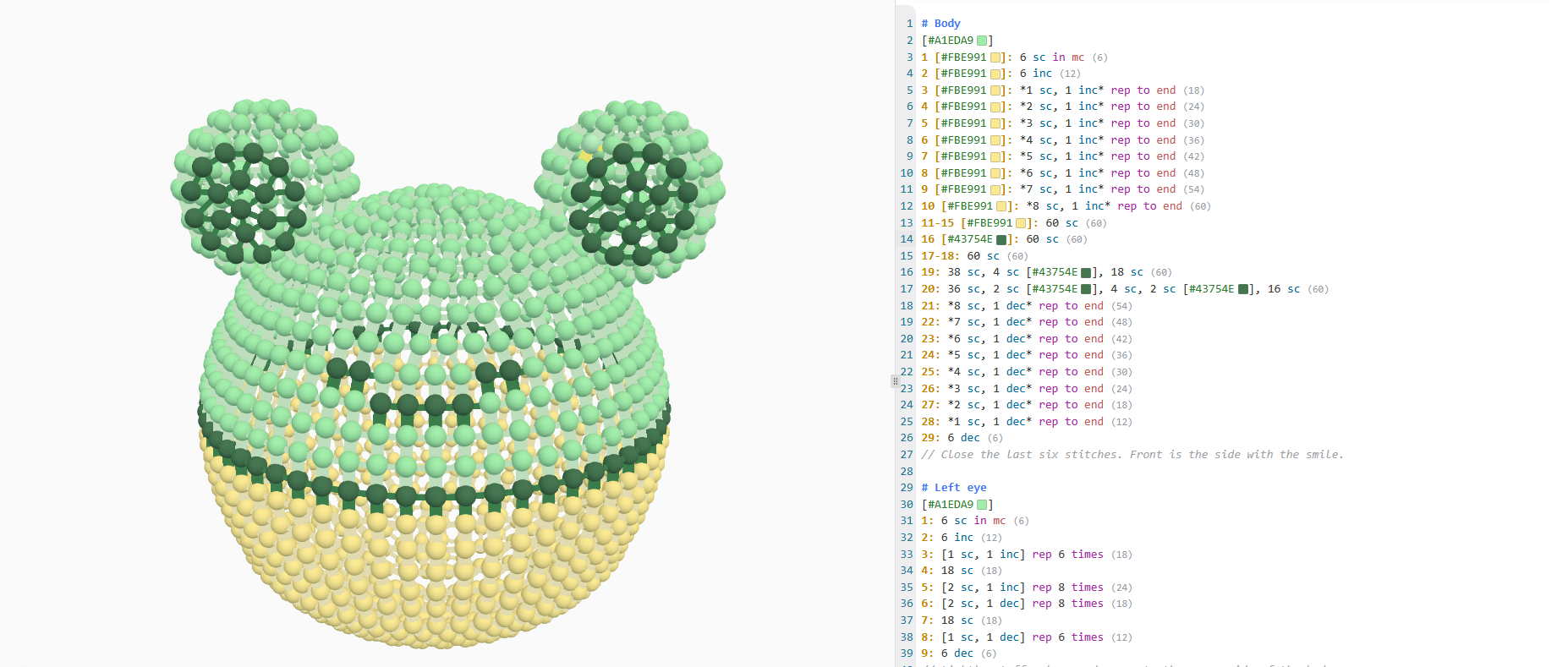Viewport: 1568px width, 667px height.
Task: Open the #FBE991 swatch on Body row 5
Action: [995, 123]
